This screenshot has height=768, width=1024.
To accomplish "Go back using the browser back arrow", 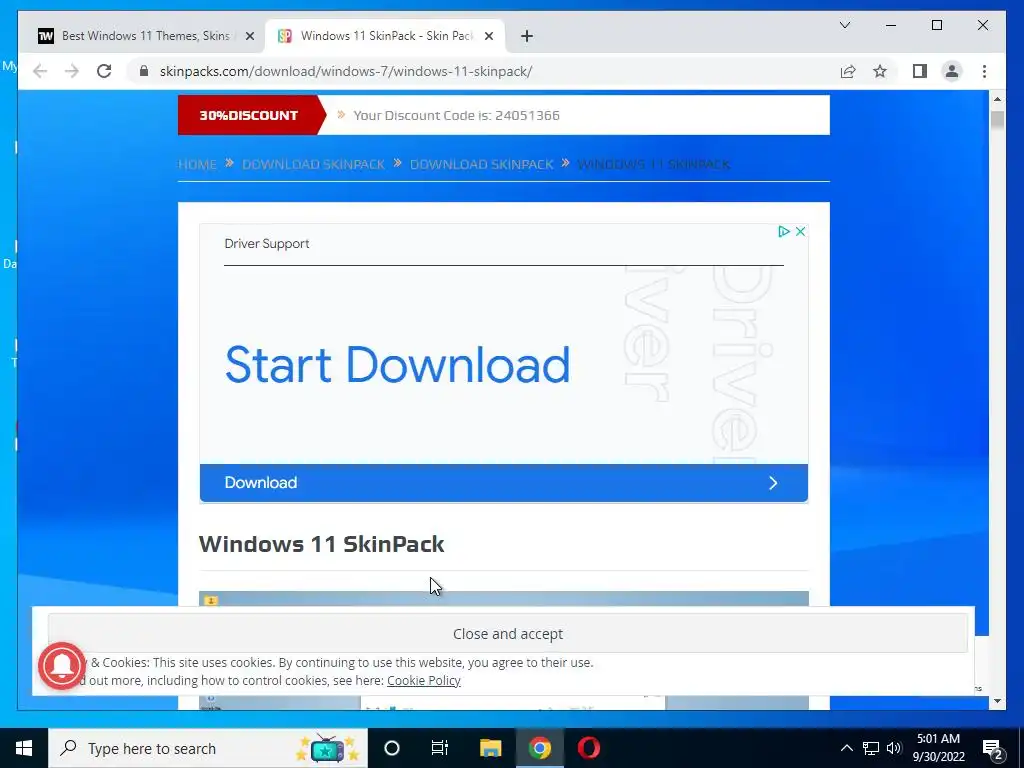I will [x=40, y=71].
